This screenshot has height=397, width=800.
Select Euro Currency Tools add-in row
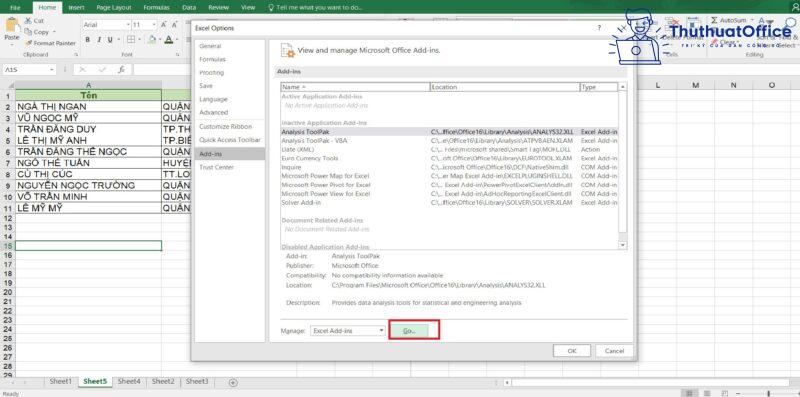tap(449, 158)
